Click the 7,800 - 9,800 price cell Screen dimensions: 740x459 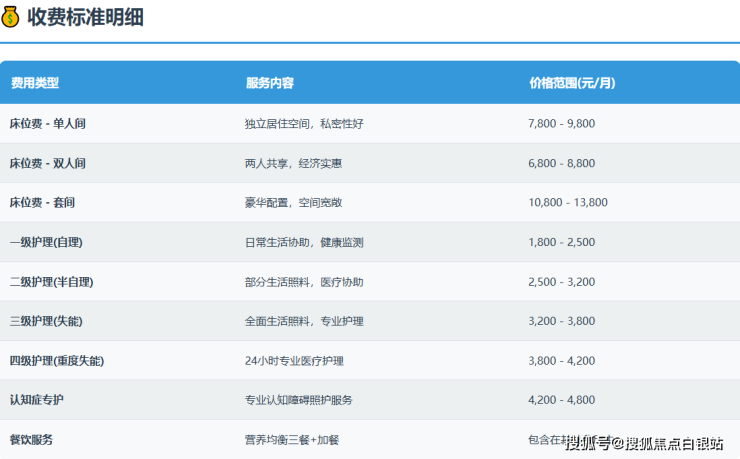pyautogui.click(x=561, y=124)
